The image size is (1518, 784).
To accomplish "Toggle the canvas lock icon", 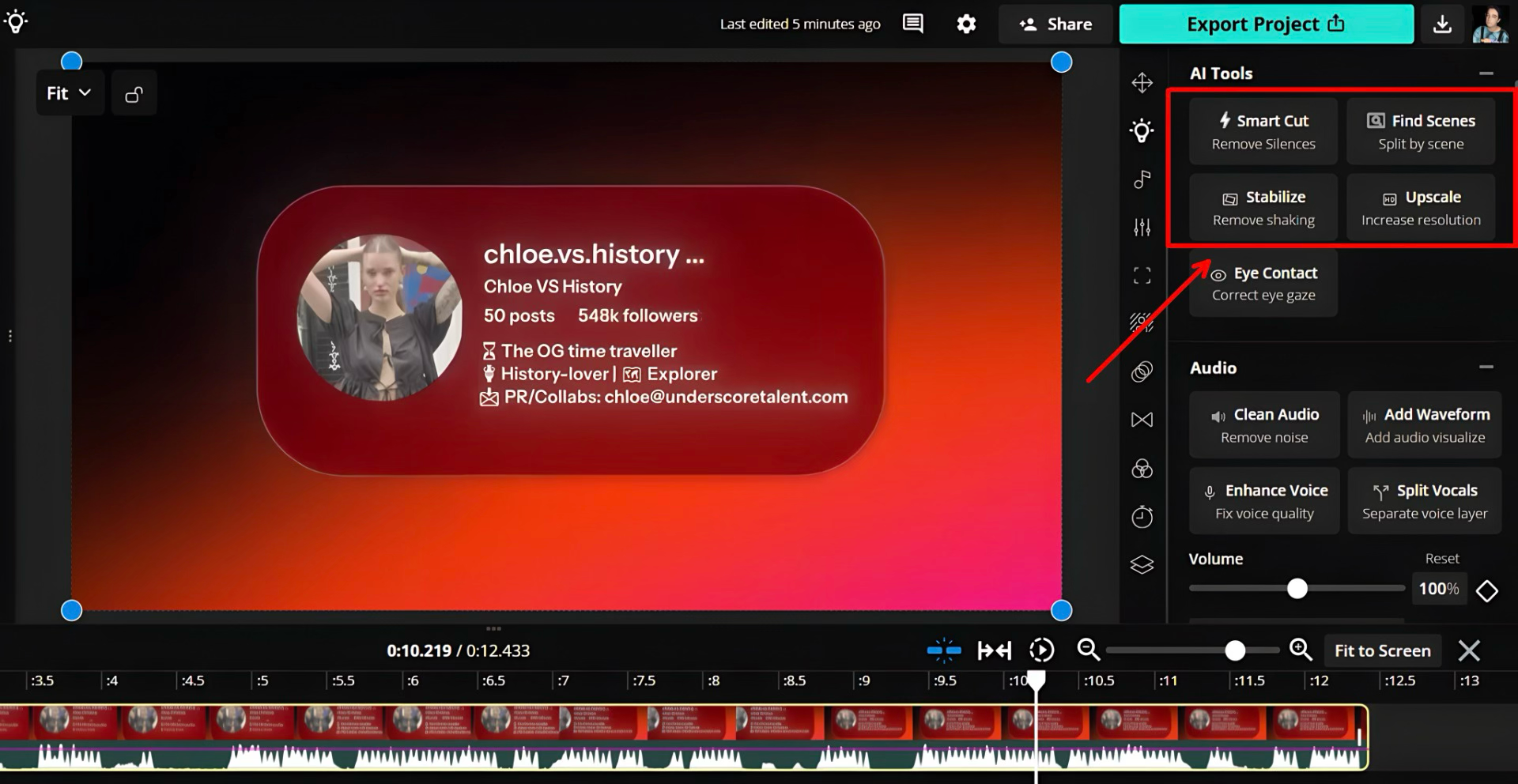I will pyautogui.click(x=134, y=94).
